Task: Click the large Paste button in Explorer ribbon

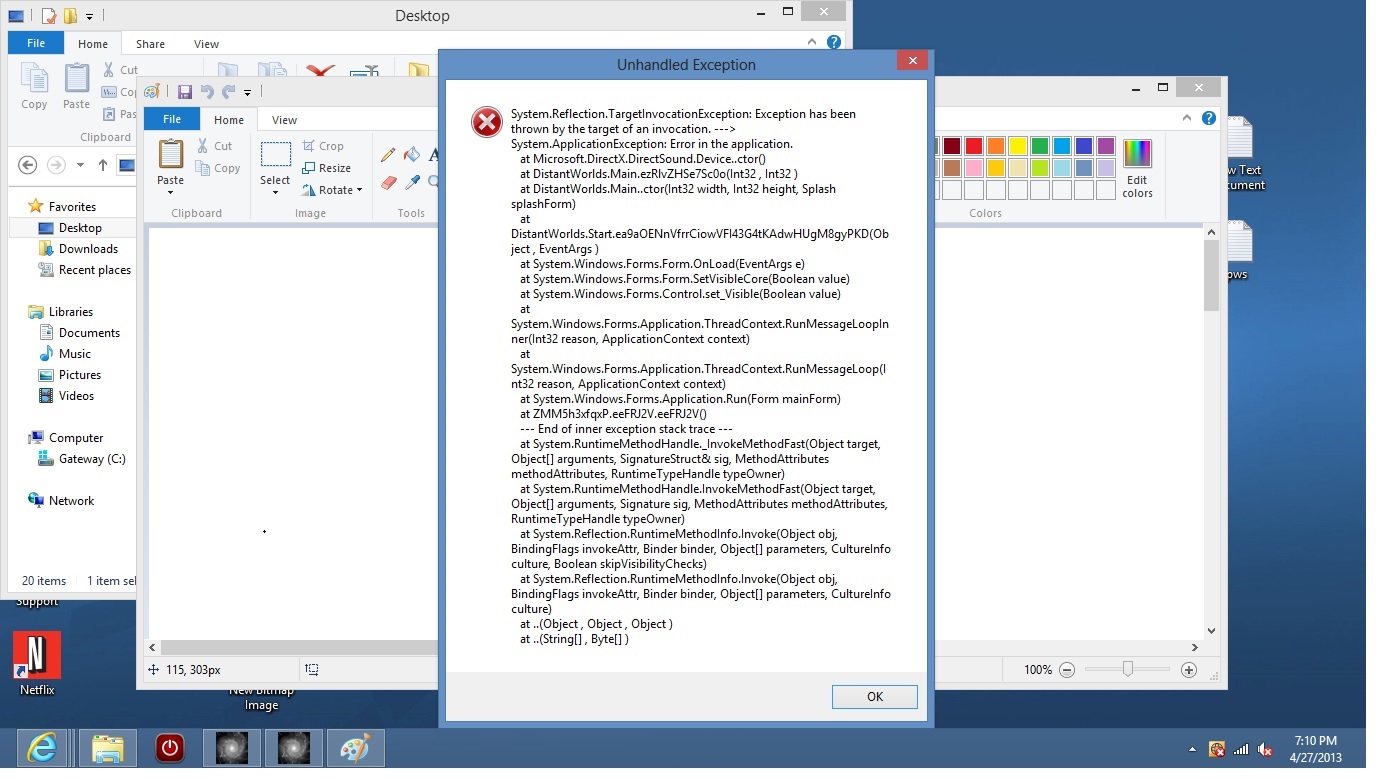Action: 76,86
